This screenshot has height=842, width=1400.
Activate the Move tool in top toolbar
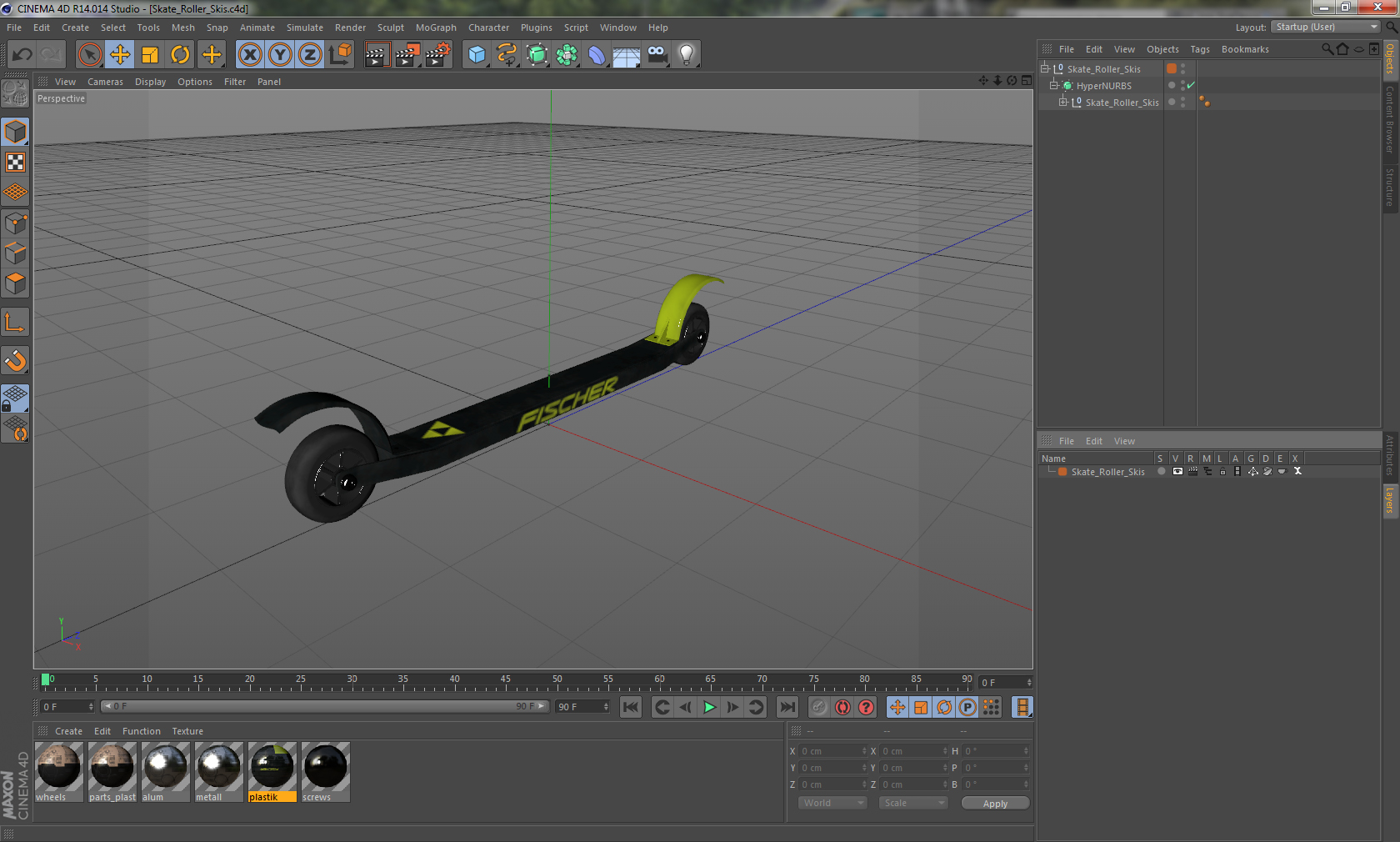pos(120,55)
